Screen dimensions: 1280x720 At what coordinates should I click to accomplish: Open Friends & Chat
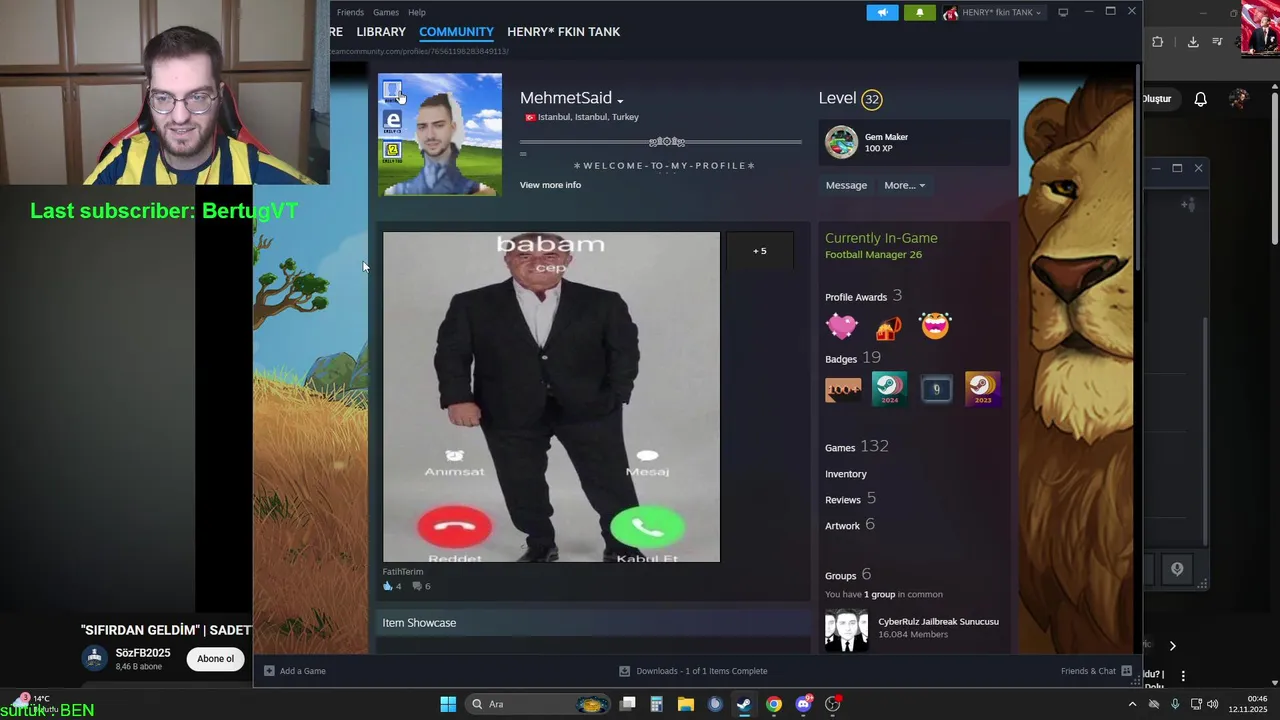coord(1096,671)
